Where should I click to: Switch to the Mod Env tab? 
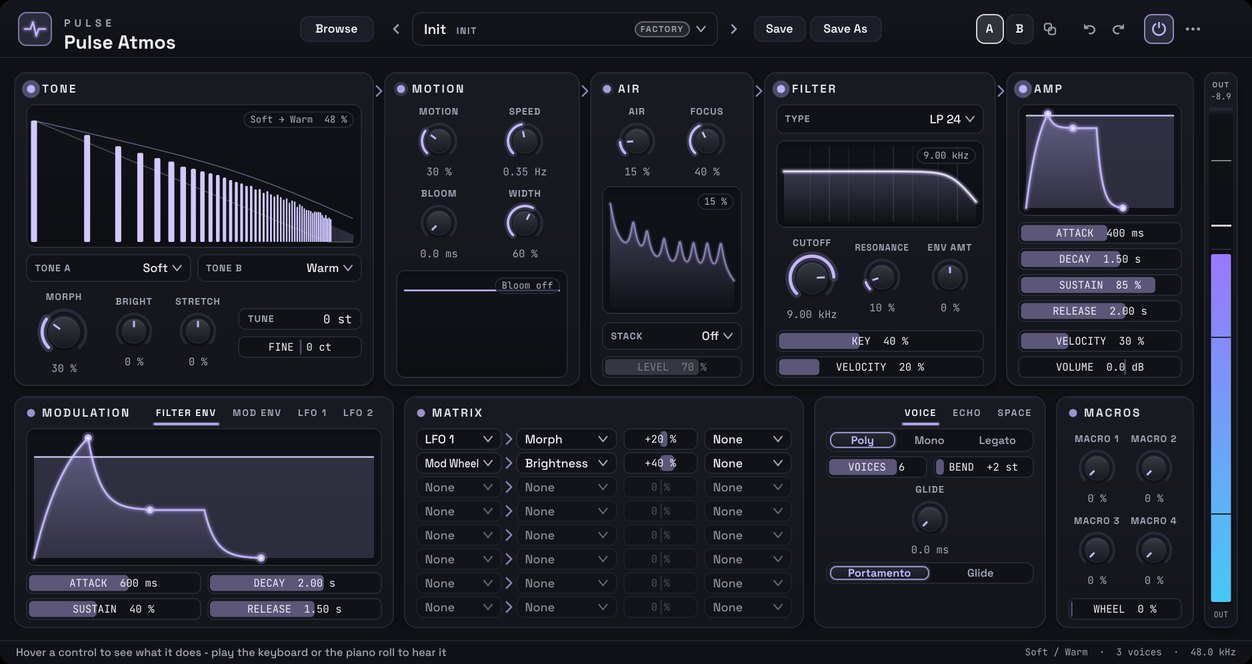(257, 413)
